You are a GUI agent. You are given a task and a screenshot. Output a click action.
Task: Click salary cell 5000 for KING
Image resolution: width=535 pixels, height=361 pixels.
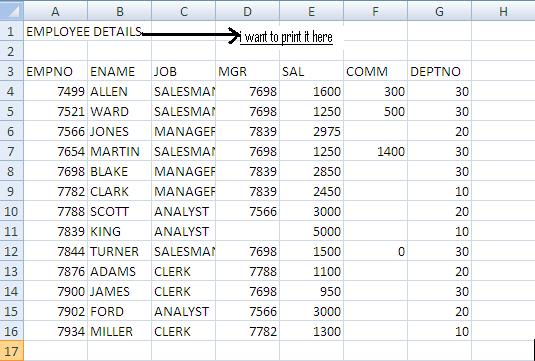[x=312, y=231]
